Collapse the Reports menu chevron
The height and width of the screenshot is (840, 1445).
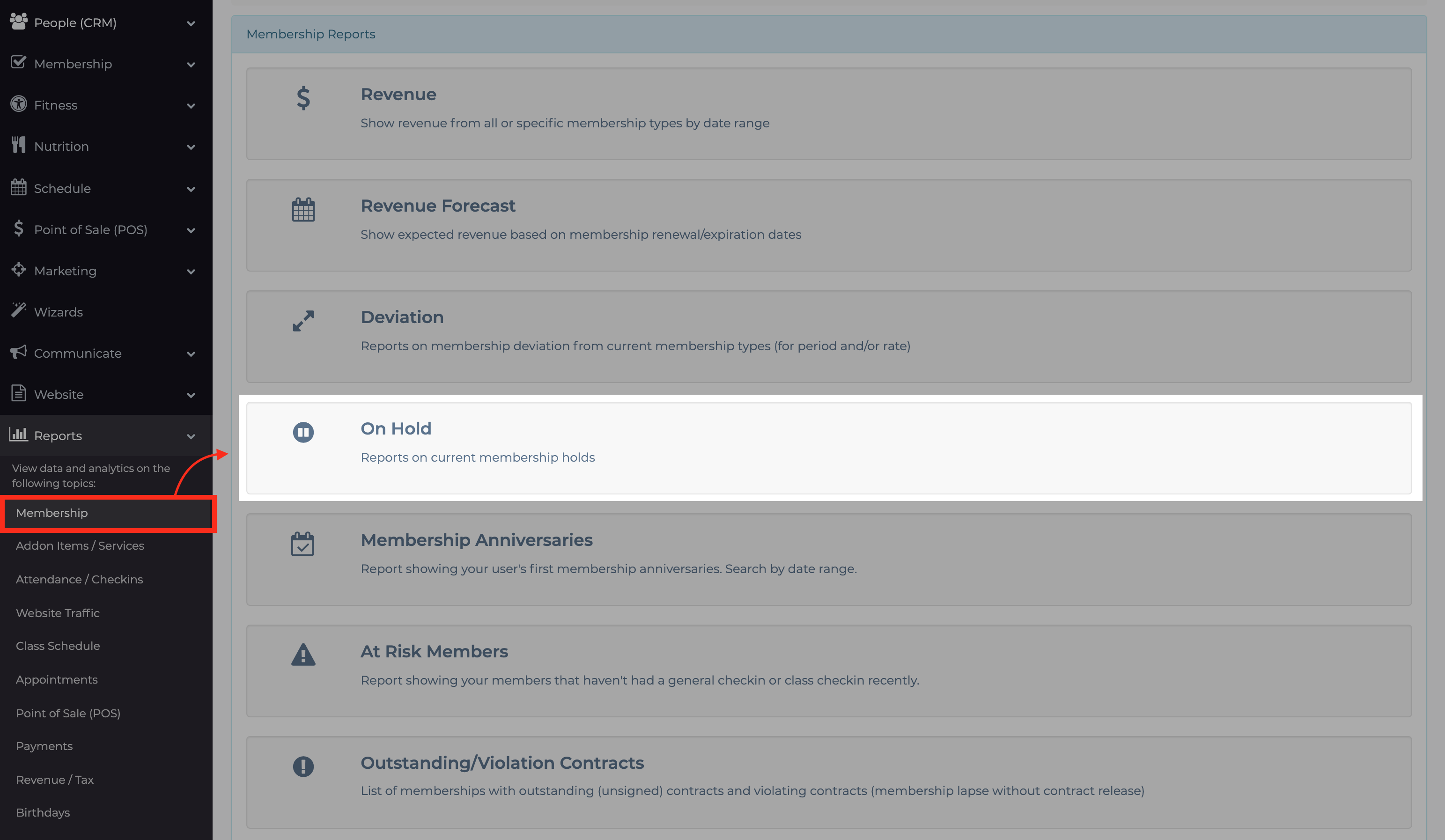click(191, 437)
